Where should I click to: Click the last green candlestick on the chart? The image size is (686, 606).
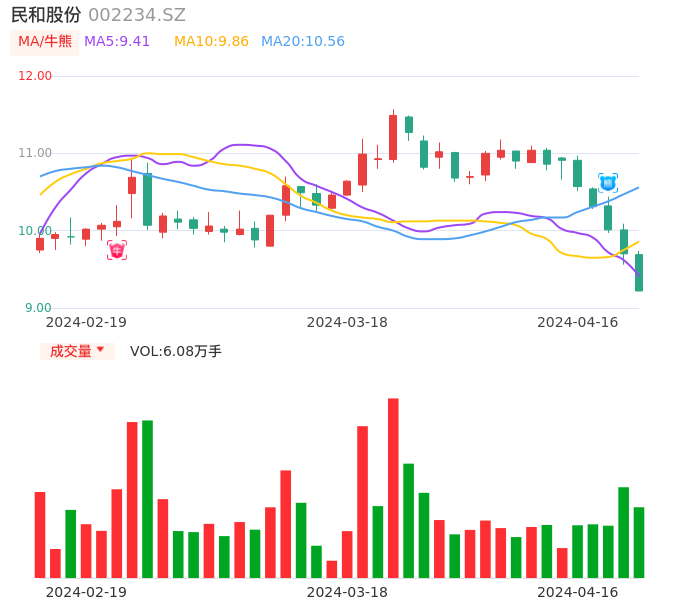[x=639, y=272]
